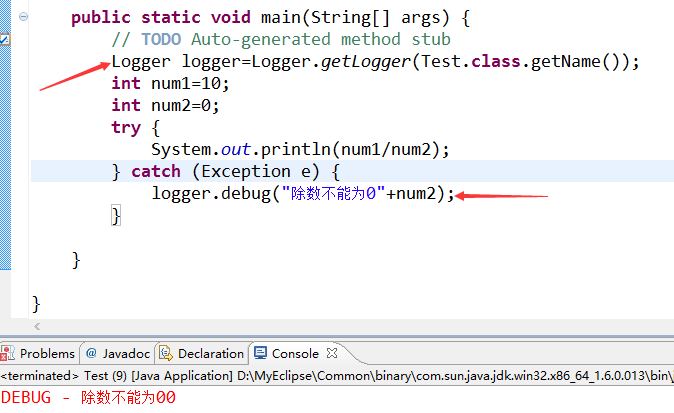674x413 pixels.
Task: Click the TODO task marker icon in gutter
Action: click(5, 40)
